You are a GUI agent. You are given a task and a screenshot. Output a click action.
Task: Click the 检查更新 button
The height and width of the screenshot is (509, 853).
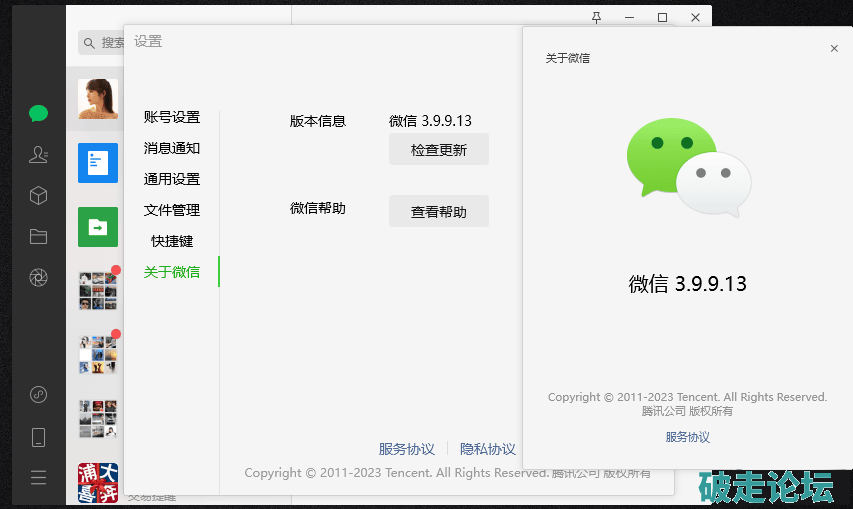tap(438, 150)
